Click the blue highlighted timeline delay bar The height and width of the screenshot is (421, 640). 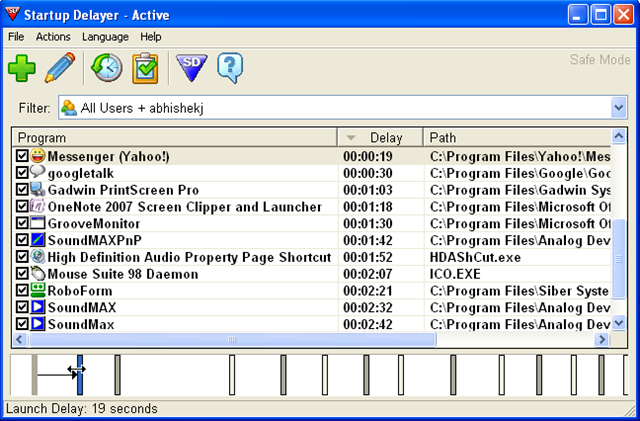pyautogui.click(x=80, y=375)
